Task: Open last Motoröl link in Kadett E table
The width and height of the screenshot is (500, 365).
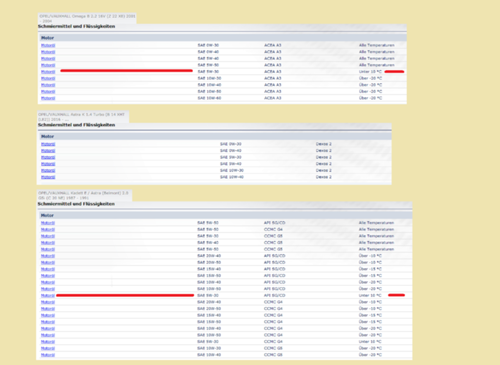Action: 48,355
